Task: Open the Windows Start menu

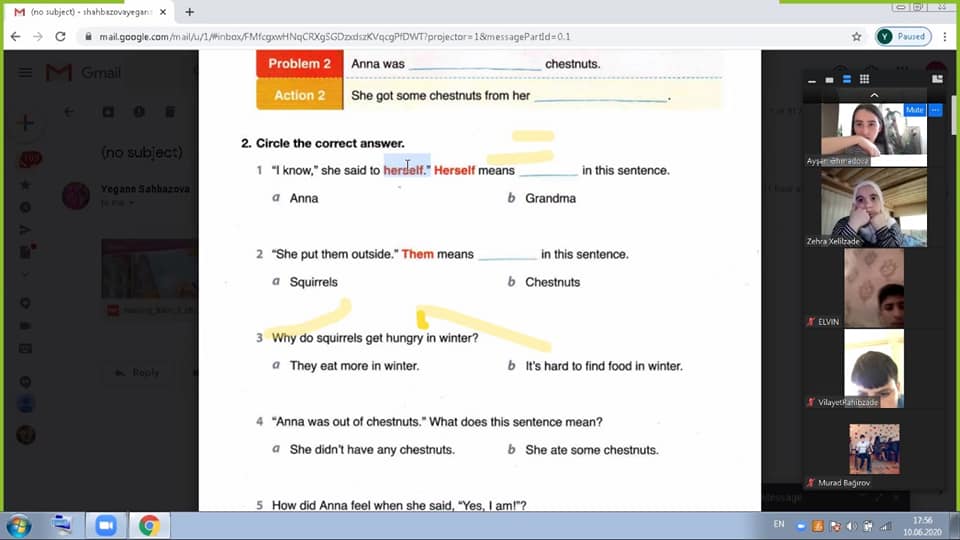Action: (19, 526)
